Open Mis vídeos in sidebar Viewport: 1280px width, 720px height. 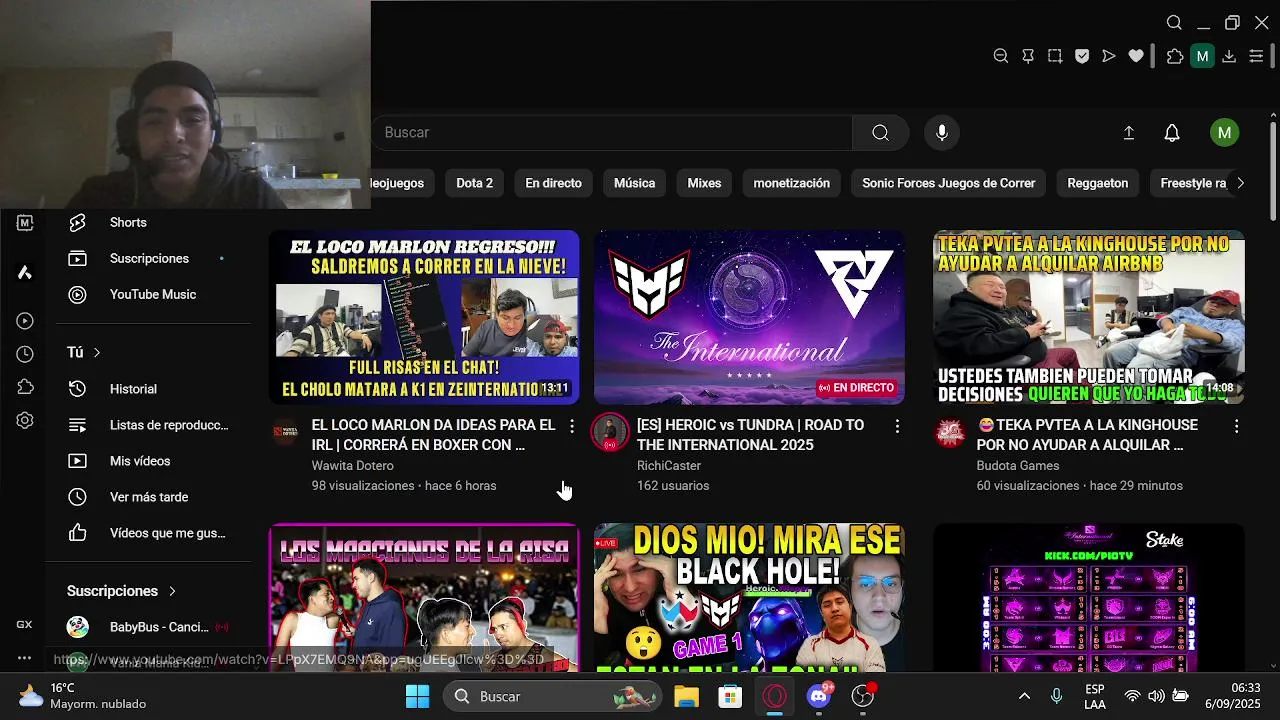click(x=152, y=461)
